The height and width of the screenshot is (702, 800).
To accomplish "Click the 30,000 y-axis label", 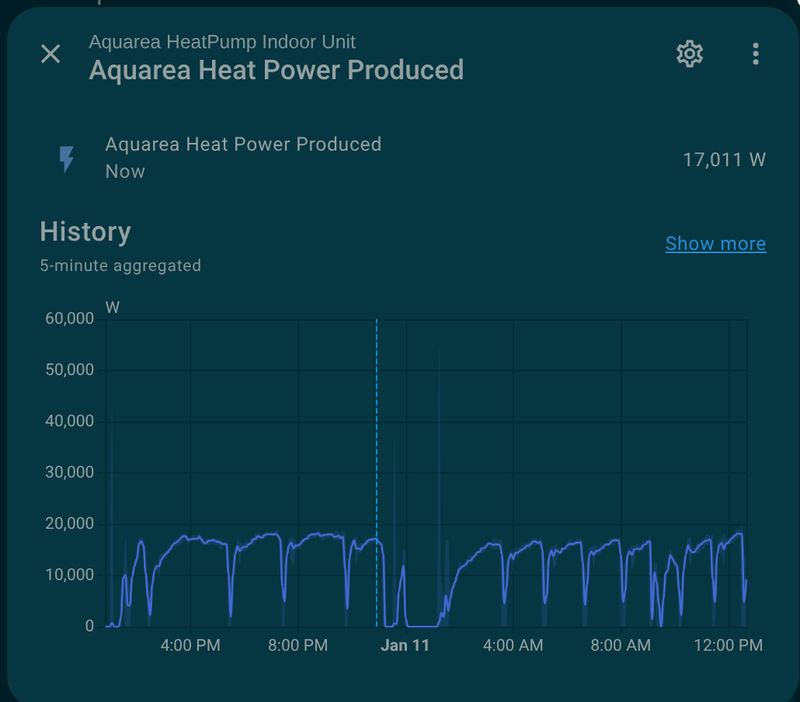I will pos(69,472).
